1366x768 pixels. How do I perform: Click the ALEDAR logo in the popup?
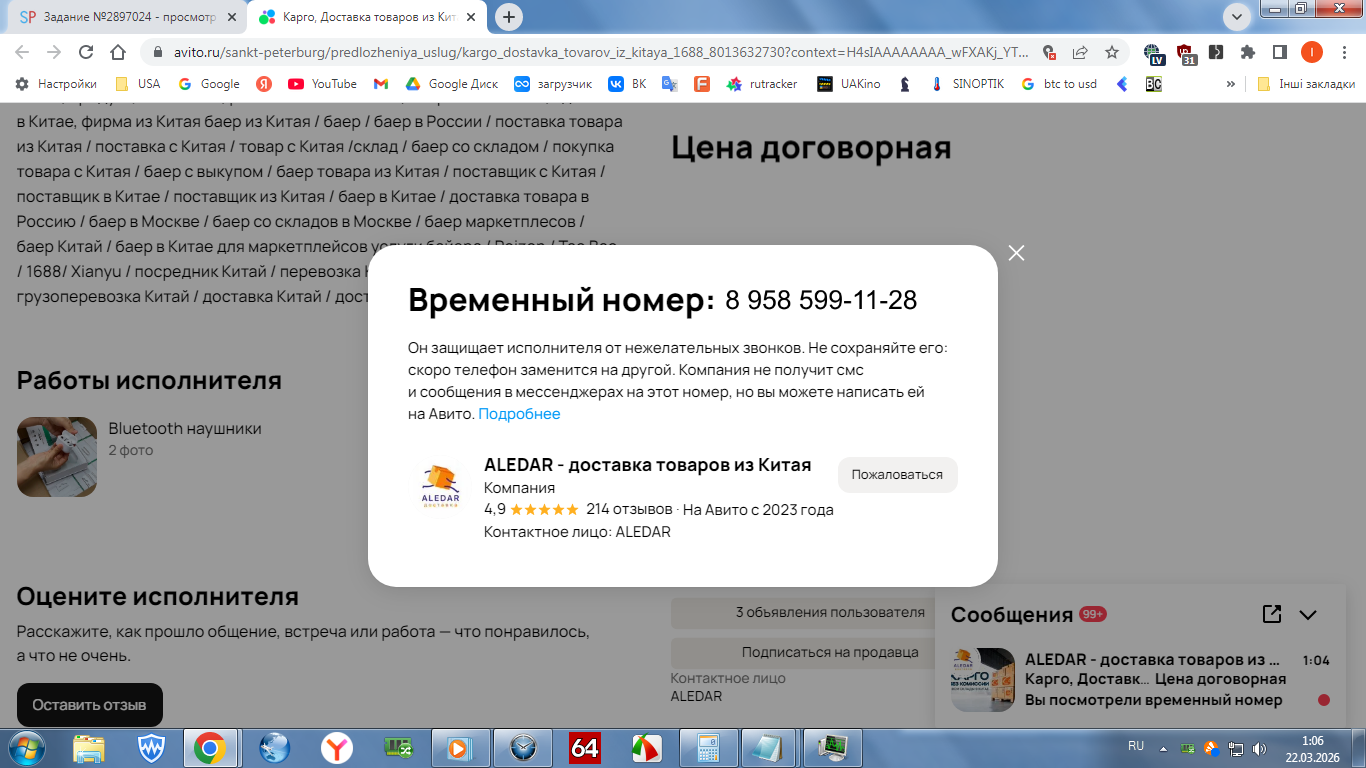click(x=441, y=486)
